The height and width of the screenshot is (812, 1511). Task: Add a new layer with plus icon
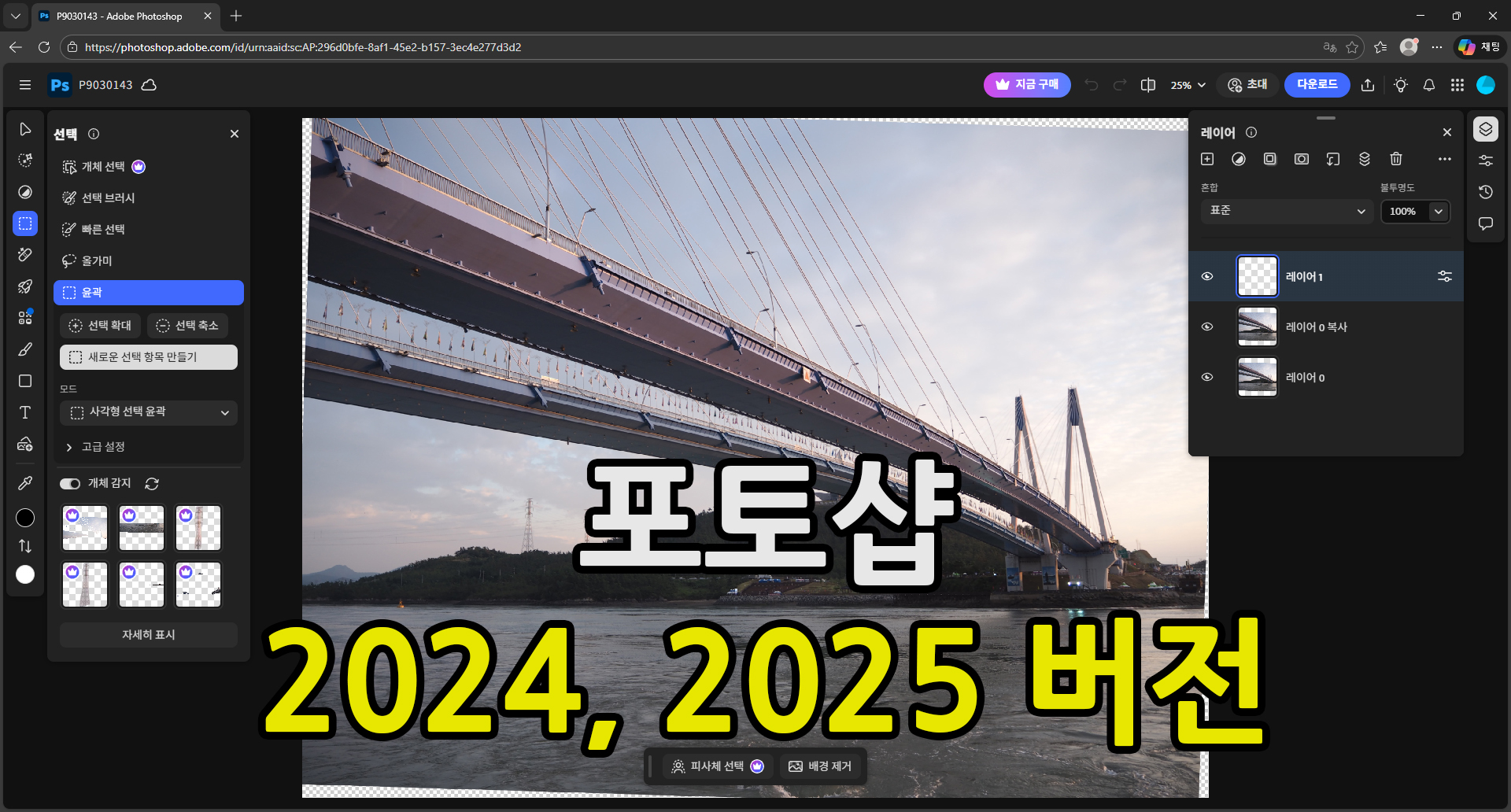(1207, 160)
